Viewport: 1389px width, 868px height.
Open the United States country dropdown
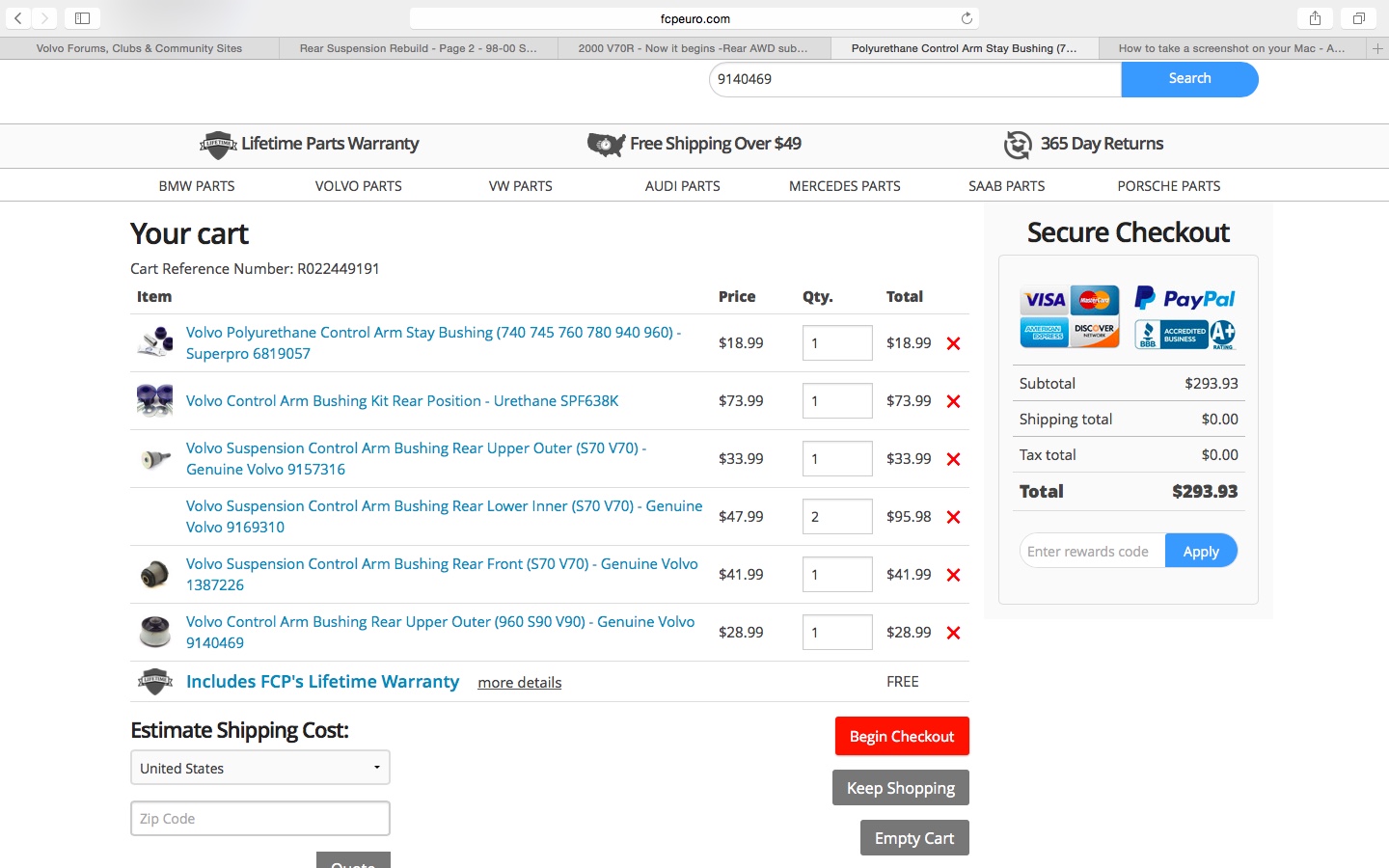click(x=260, y=768)
